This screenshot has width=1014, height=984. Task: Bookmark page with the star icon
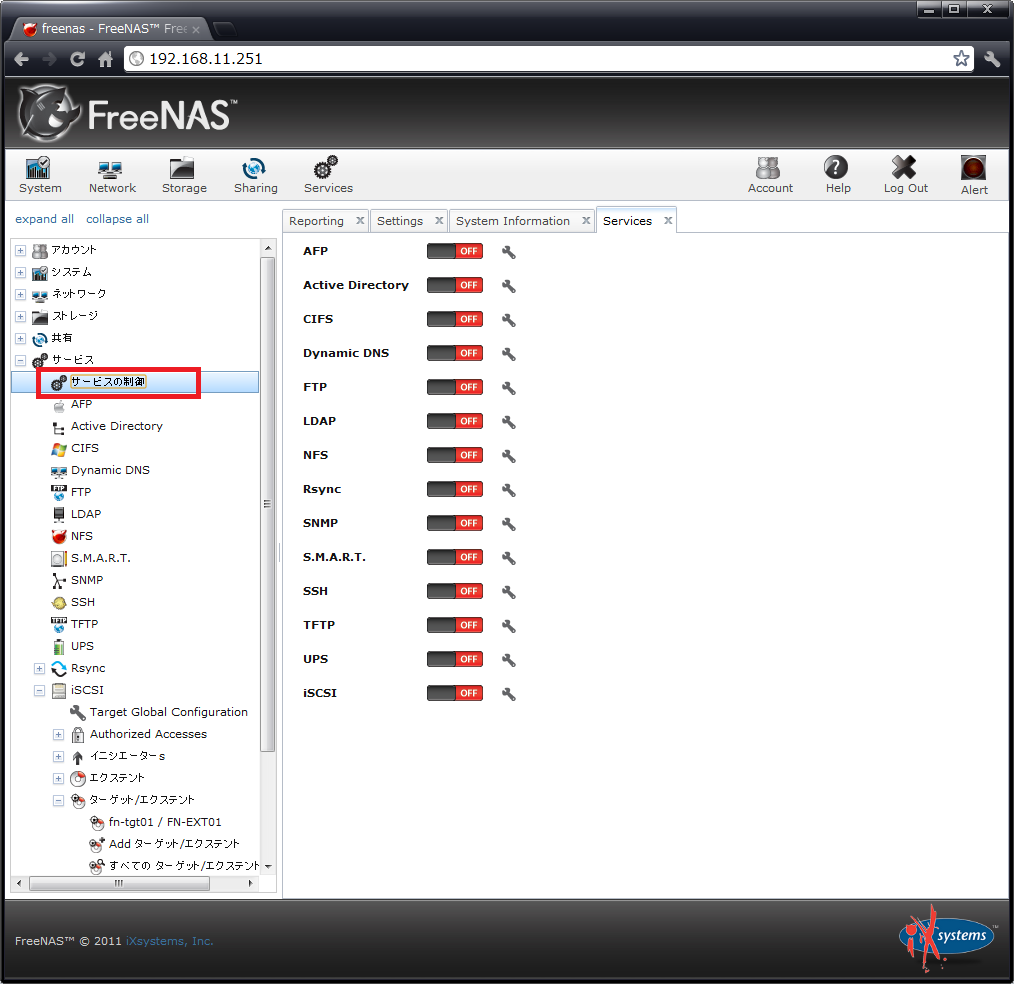[x=961, y=59]
